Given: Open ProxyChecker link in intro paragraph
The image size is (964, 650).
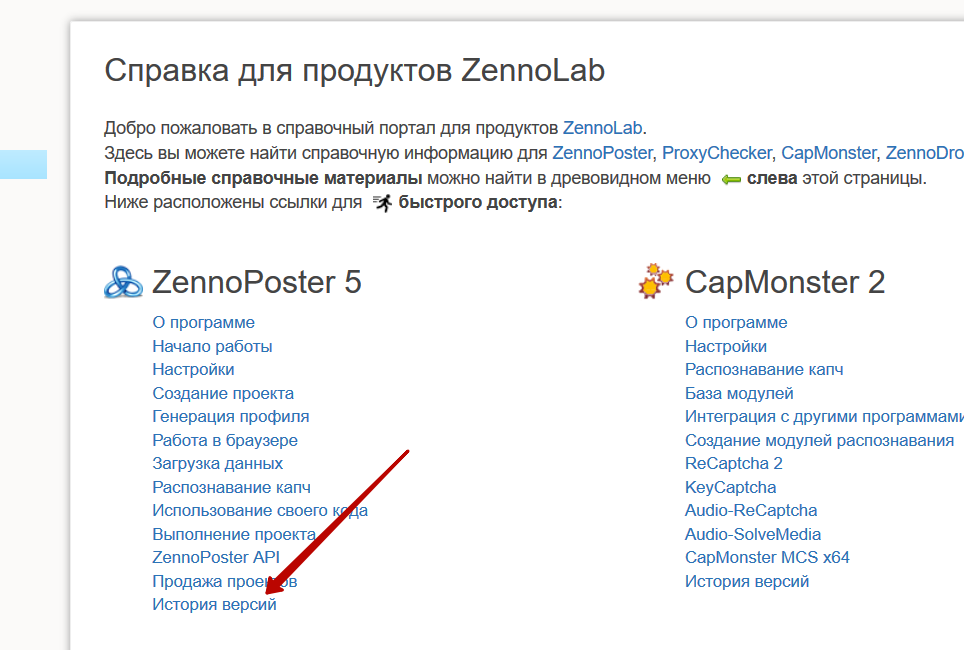Looking at the screenshot, I should click(716, 153).
